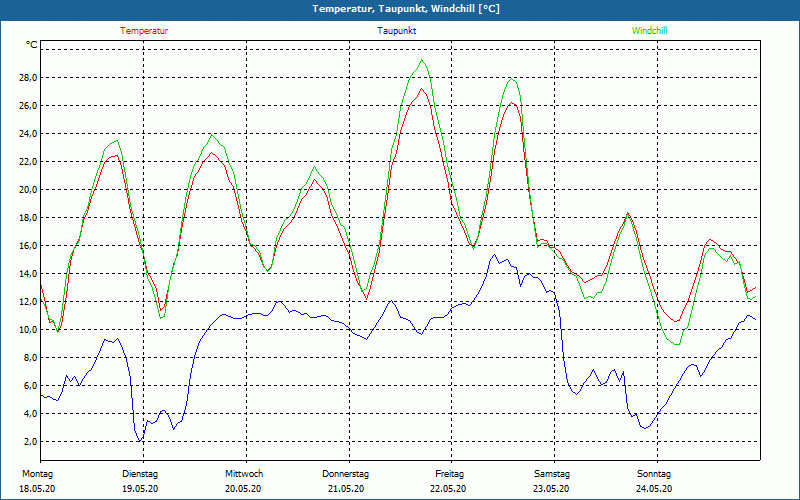800x500 pixels.
Task: Click the 22.05.20 date label
Action: coord(449,489)
